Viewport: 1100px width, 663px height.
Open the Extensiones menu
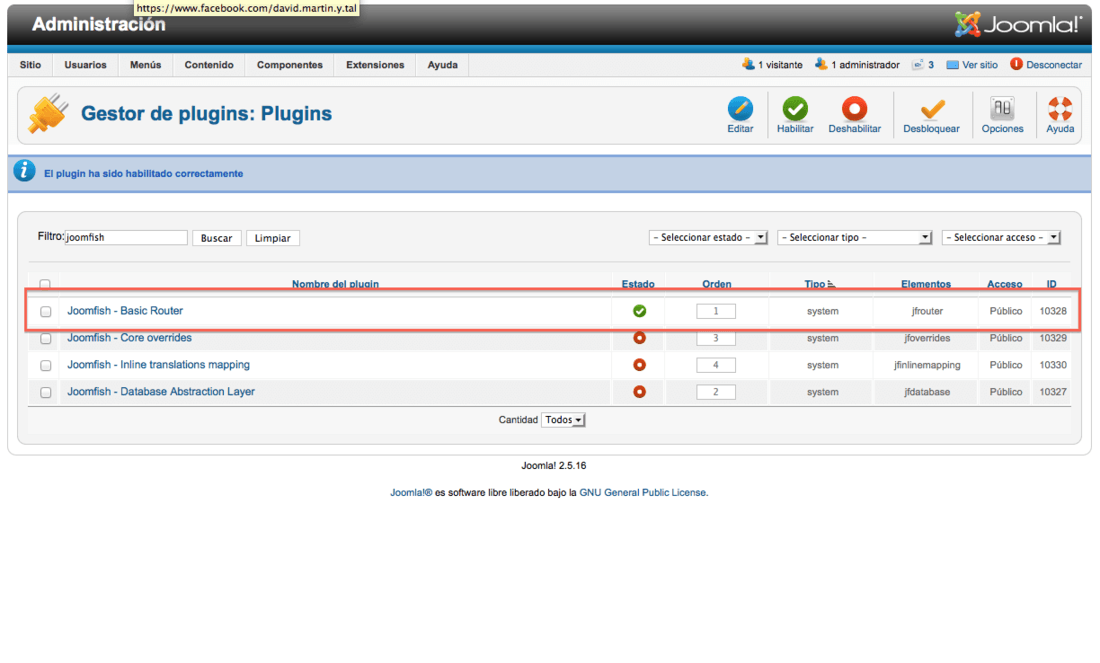click(x=375, y=65)
